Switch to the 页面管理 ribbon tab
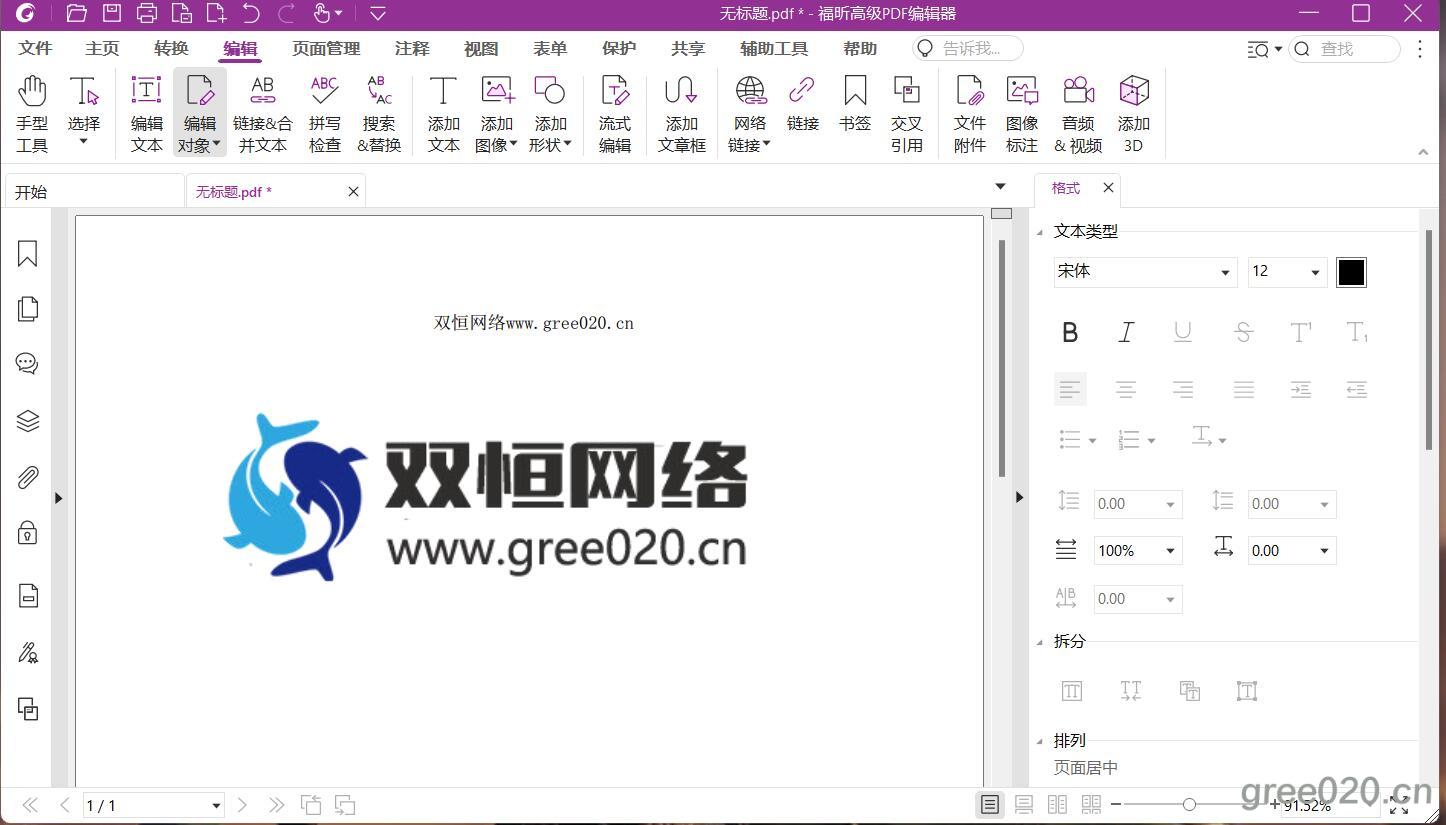1446x825 pixels. 326,48
